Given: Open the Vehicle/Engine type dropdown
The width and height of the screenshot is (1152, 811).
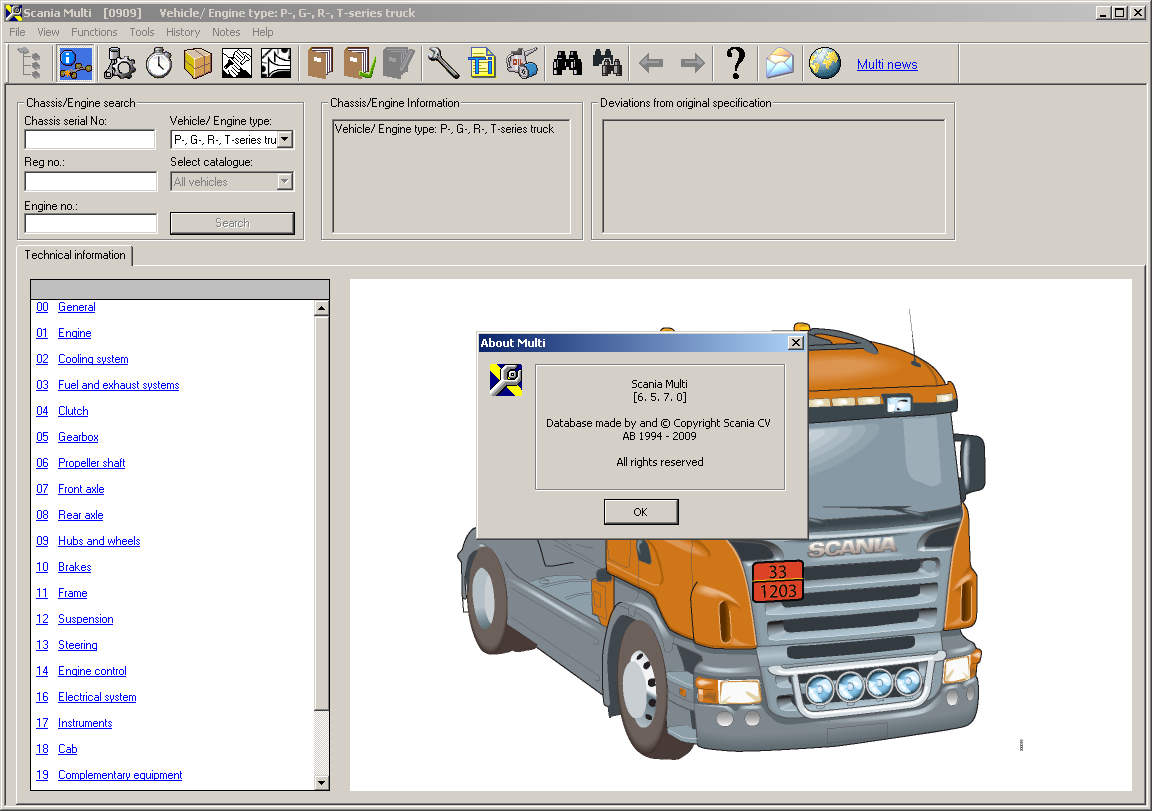Looking at the screenshot, I should click(x=284, y=140).
